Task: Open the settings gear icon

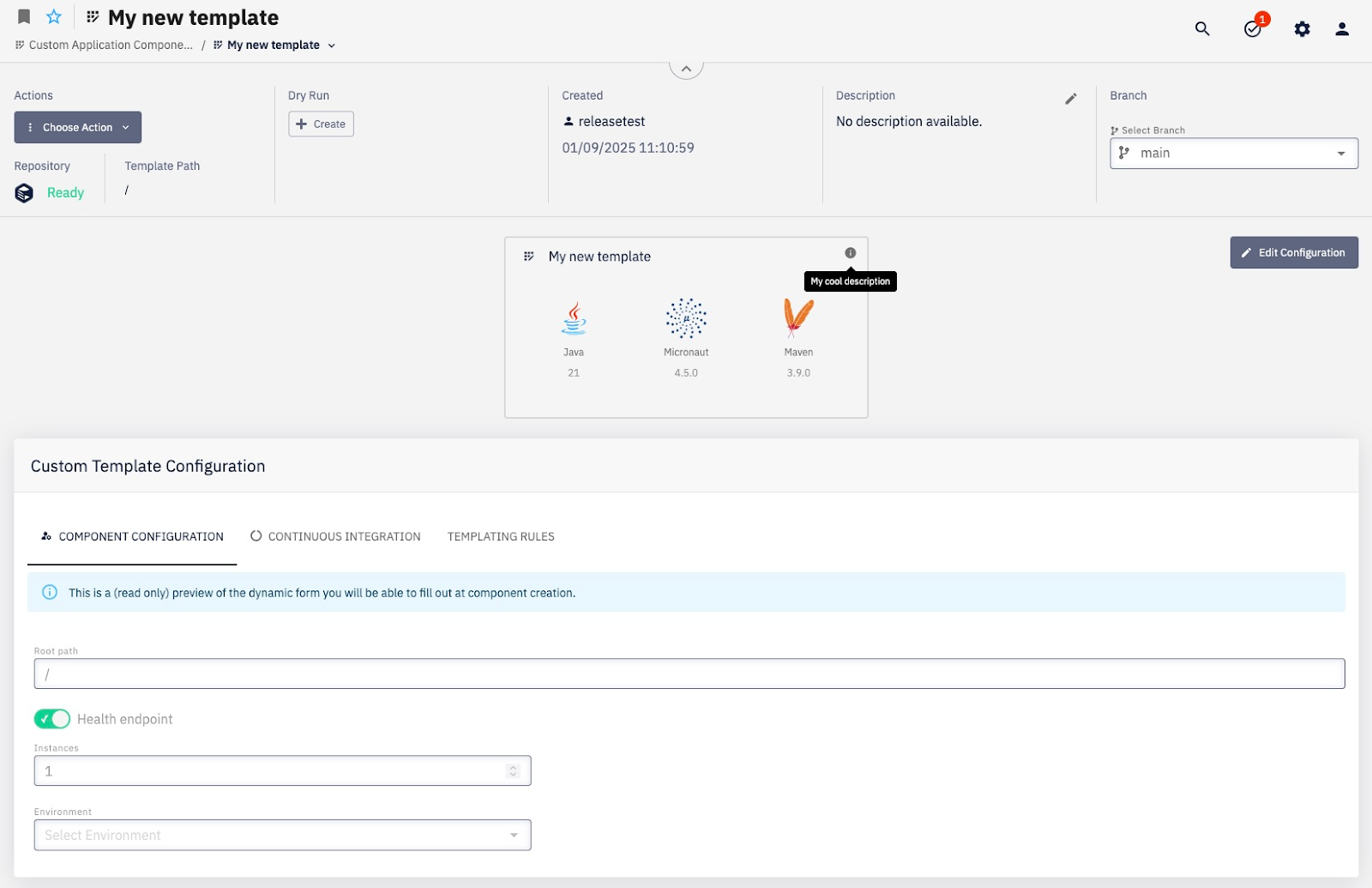Action: coord(1302,29)
